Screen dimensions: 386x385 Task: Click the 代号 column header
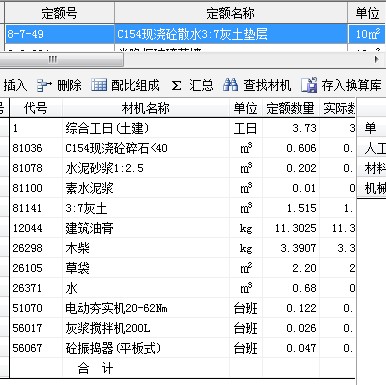36,108
